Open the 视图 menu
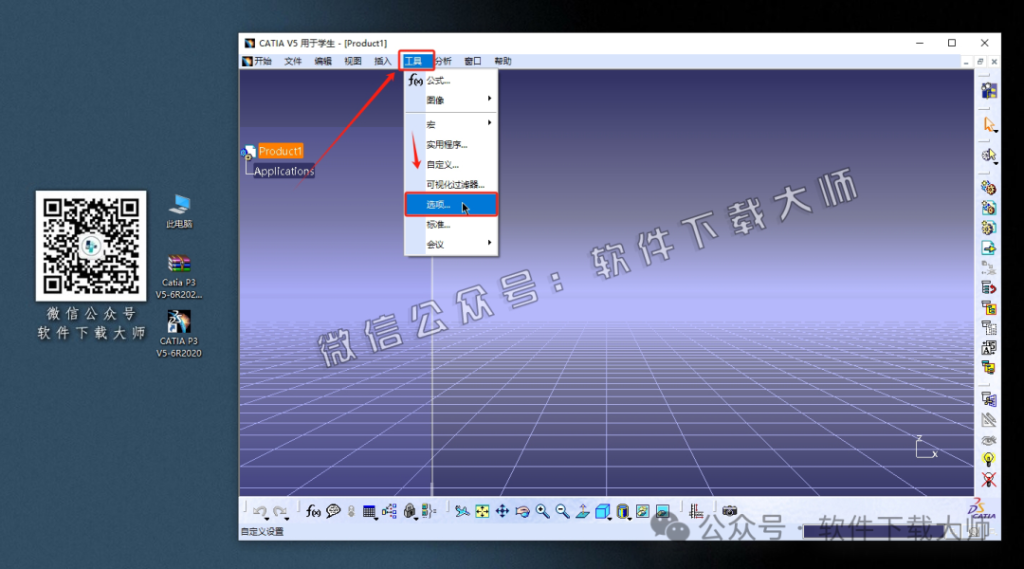The image size is (1024, 569). 353,61
